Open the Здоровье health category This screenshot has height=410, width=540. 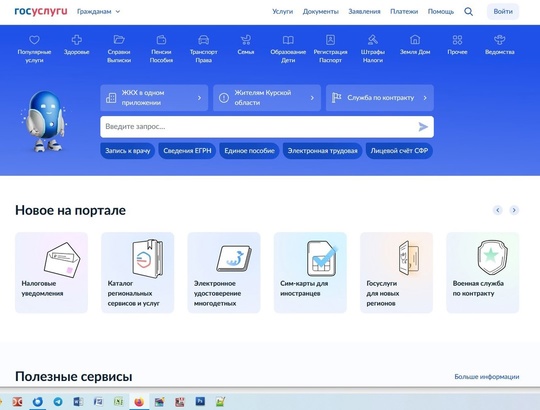point(76,45)
